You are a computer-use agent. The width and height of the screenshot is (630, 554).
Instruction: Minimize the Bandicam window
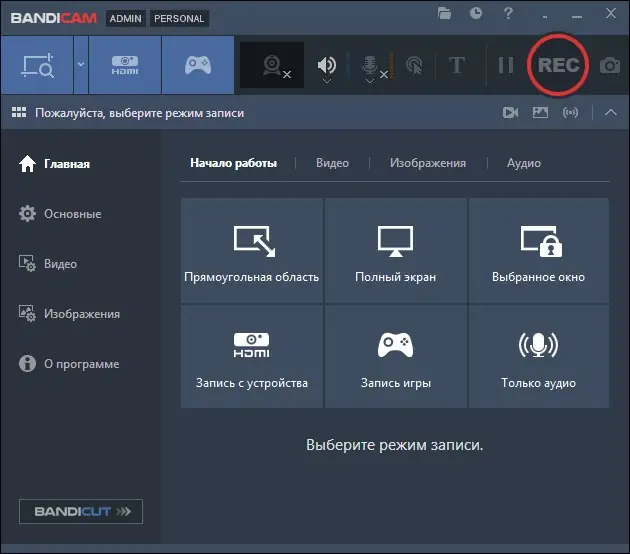click(x=577, y=17)
